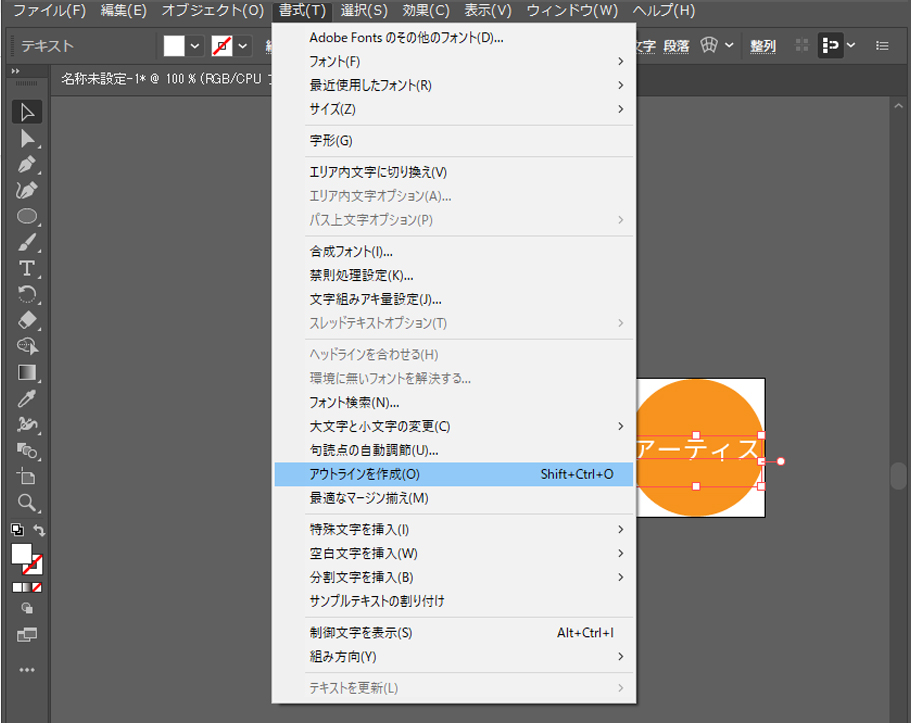Open the 選択(S) menu
The width and height of the screenshot is (911, 723).
click(x=364, y=10)
